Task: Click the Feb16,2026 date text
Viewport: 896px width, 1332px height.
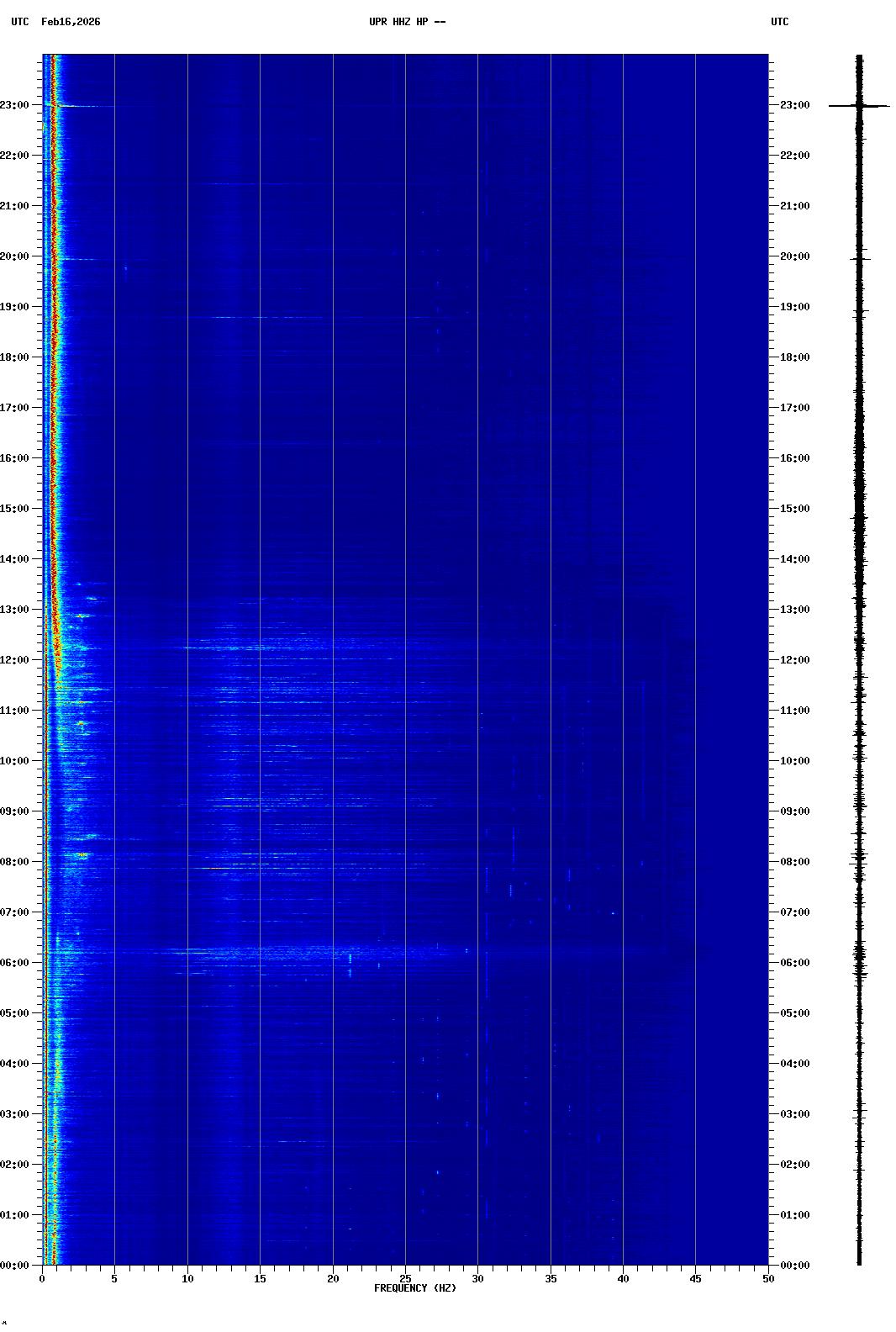Action: pyautogui.click(x=71, y=22)
